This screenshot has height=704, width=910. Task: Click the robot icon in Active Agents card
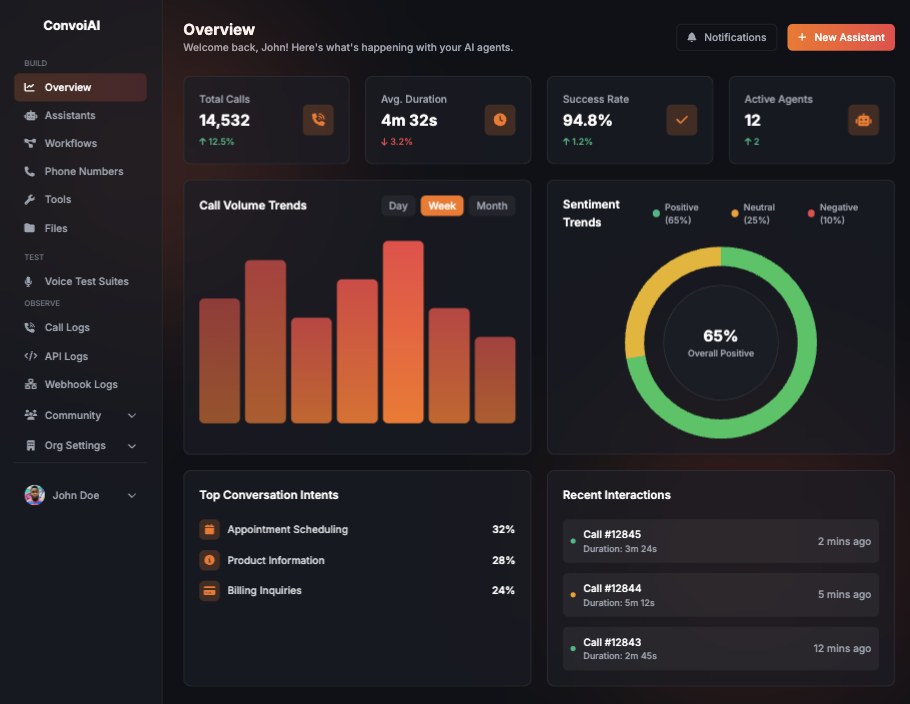863,120
